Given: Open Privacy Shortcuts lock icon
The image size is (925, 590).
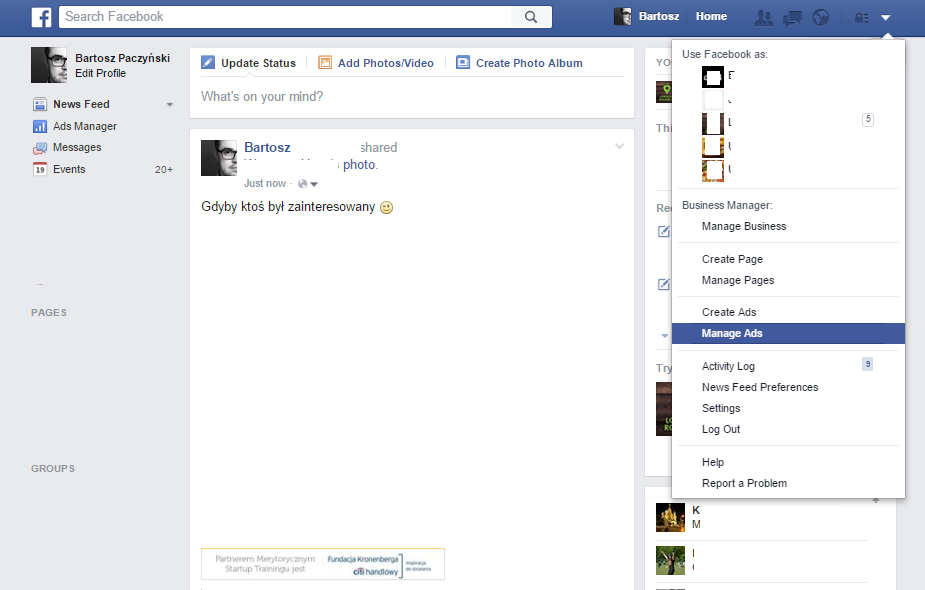Looking at the screenshot, I should (861, 18).
